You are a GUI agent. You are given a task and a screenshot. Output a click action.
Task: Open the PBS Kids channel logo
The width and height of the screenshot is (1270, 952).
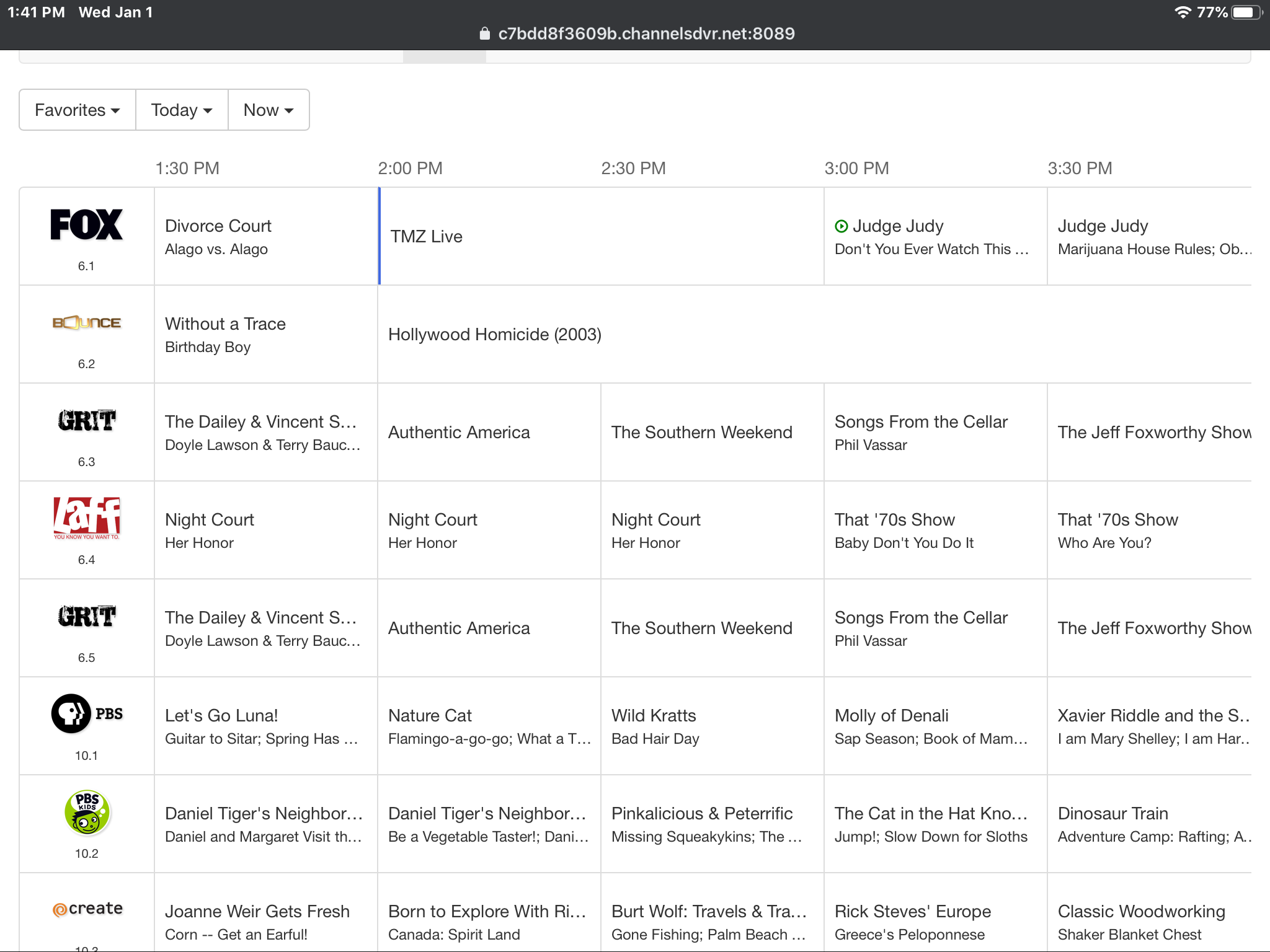(87, 812)
